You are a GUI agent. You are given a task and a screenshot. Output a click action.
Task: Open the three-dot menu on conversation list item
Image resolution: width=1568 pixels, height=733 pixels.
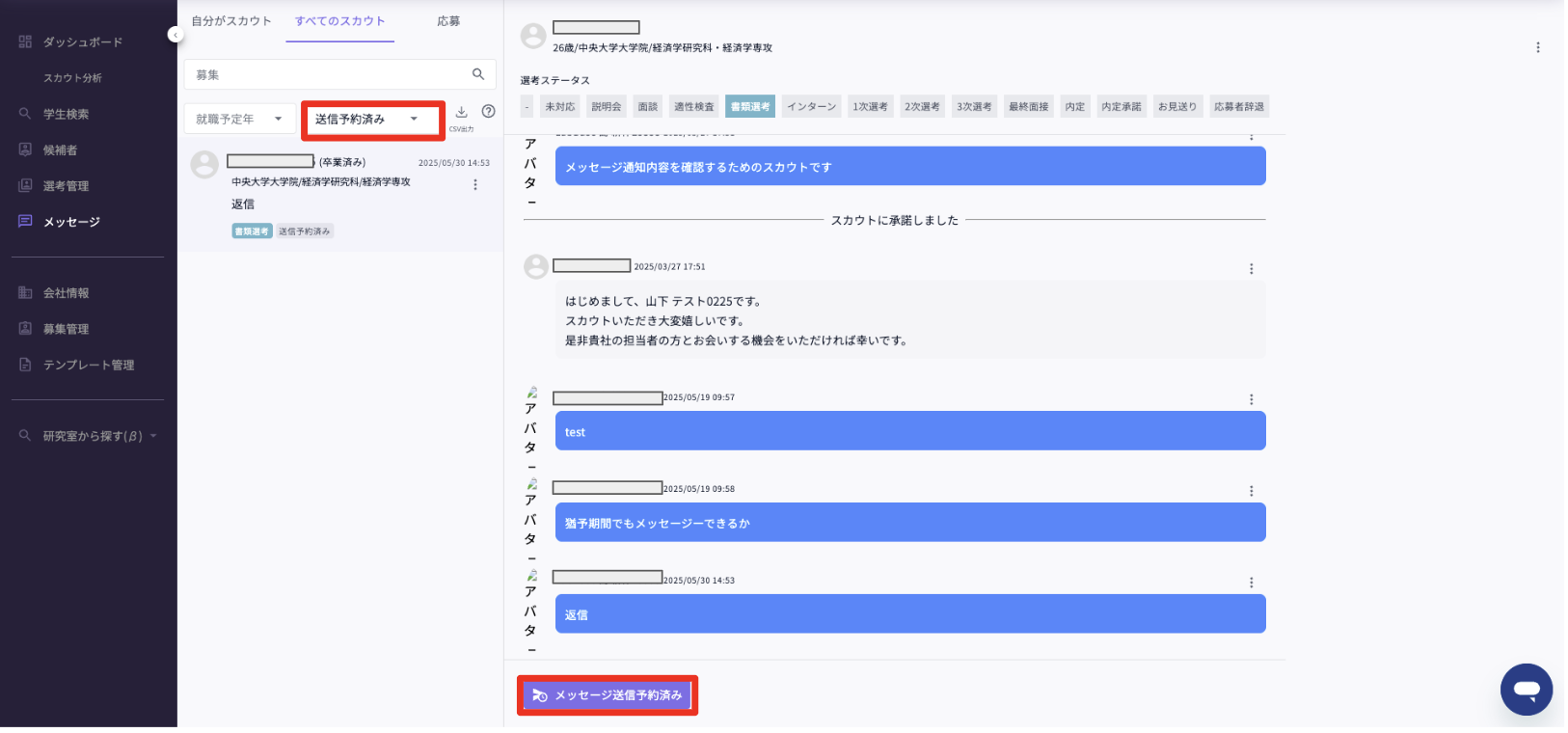[x=475, y=185]
